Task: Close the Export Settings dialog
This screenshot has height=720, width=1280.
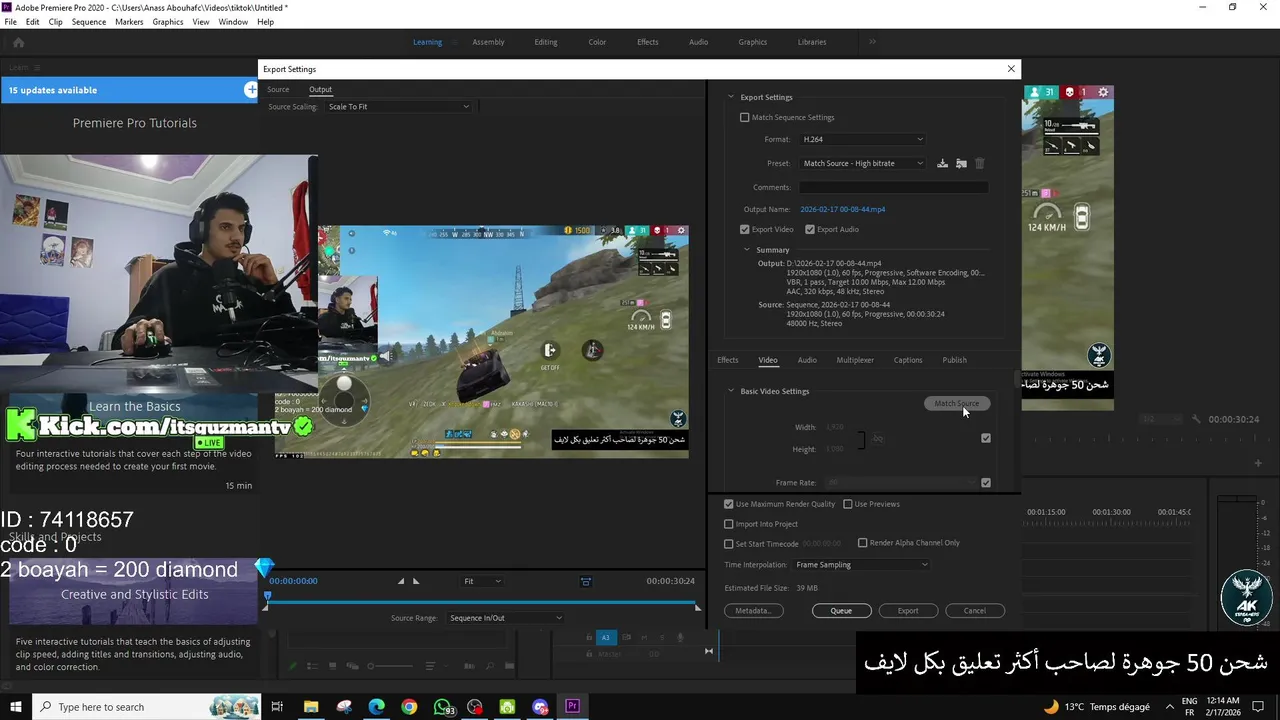Action: click(1011, 69)
